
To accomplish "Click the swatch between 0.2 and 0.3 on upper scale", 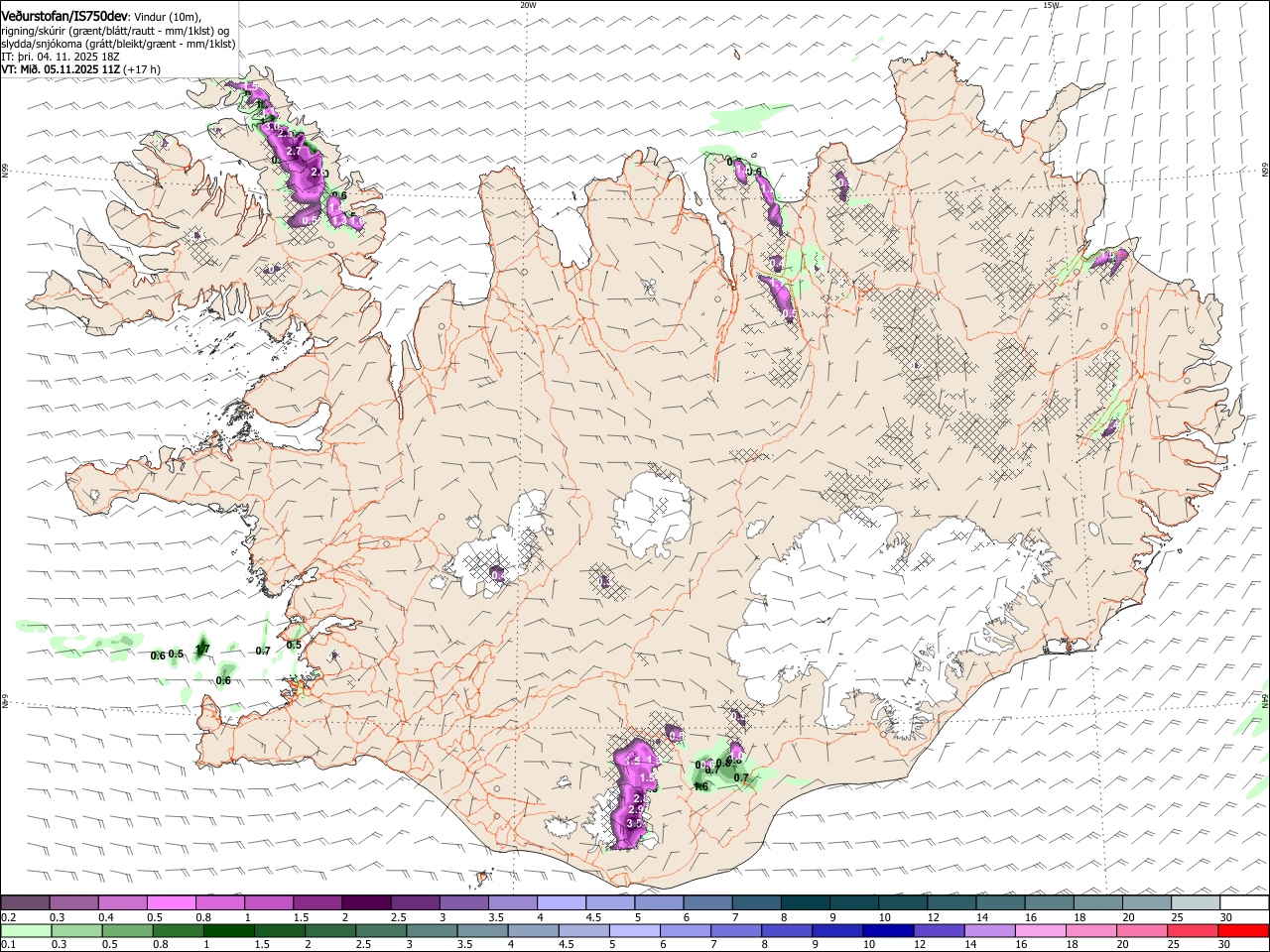I will [26, 903].
